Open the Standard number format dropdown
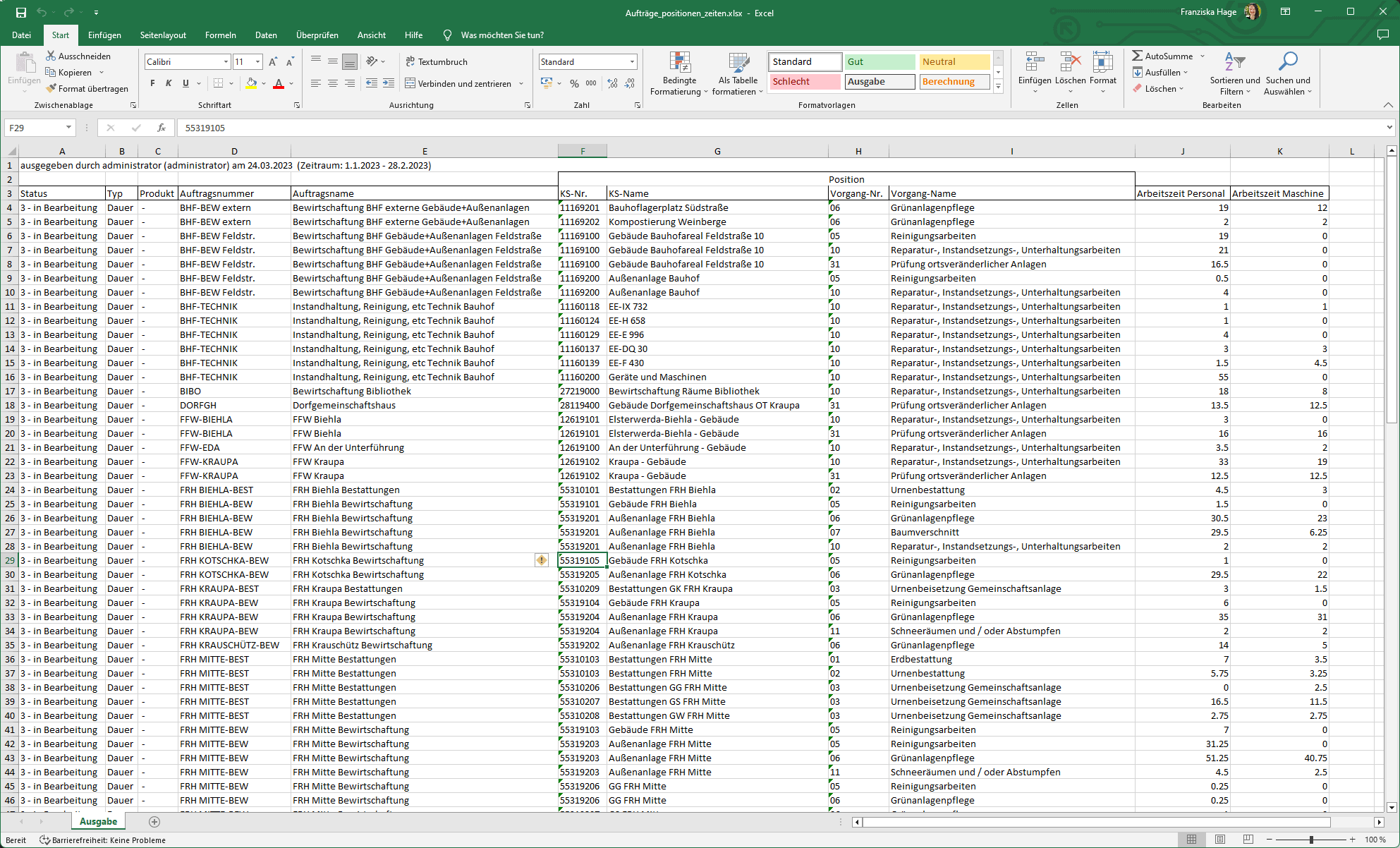Screen dimensions: 1400x848 click(x=632, y=62)
